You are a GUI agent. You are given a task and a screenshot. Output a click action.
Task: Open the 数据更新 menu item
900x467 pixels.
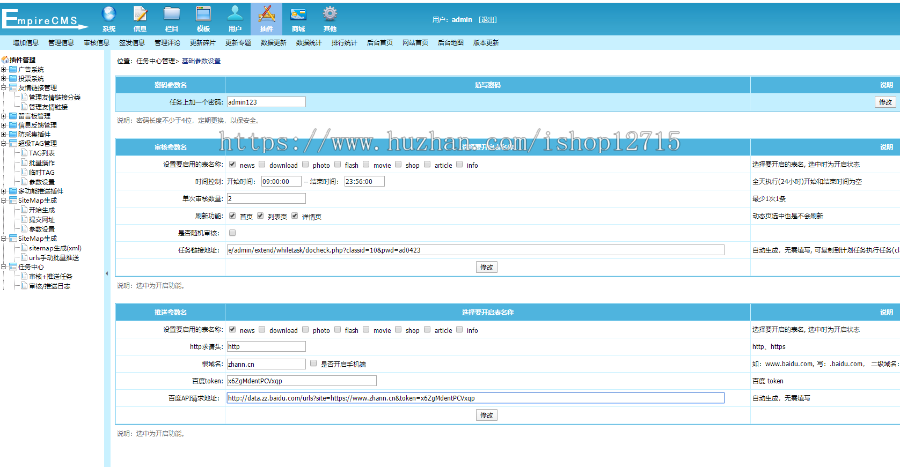273,43
